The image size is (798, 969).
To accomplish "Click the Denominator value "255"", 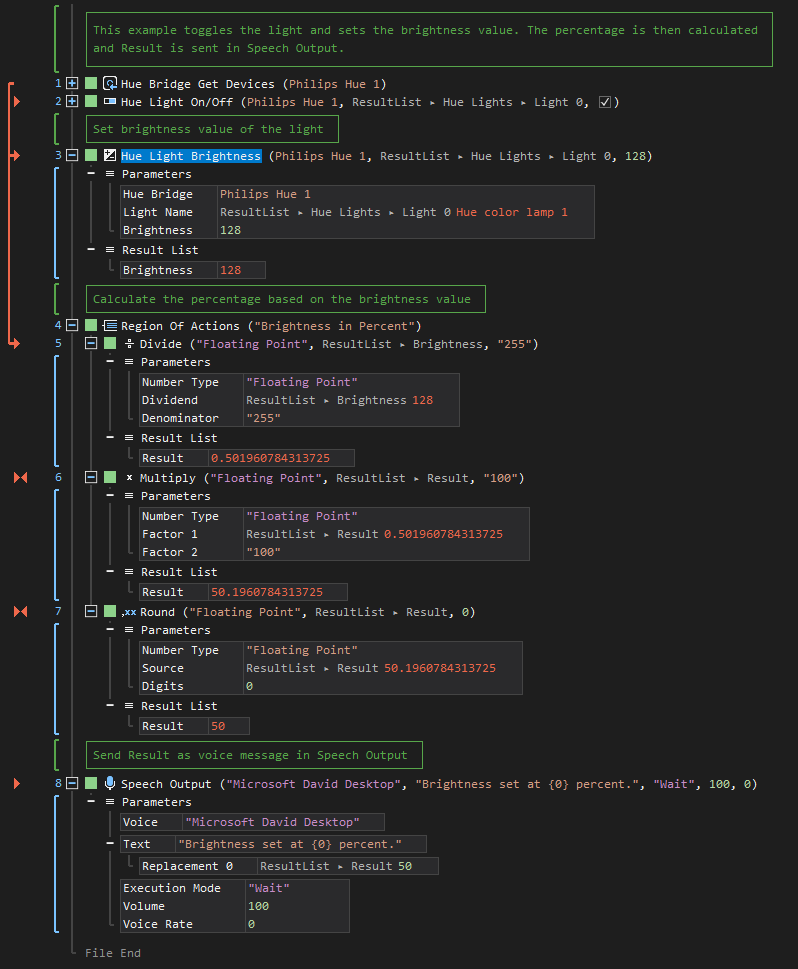I will tap(263, 418).
